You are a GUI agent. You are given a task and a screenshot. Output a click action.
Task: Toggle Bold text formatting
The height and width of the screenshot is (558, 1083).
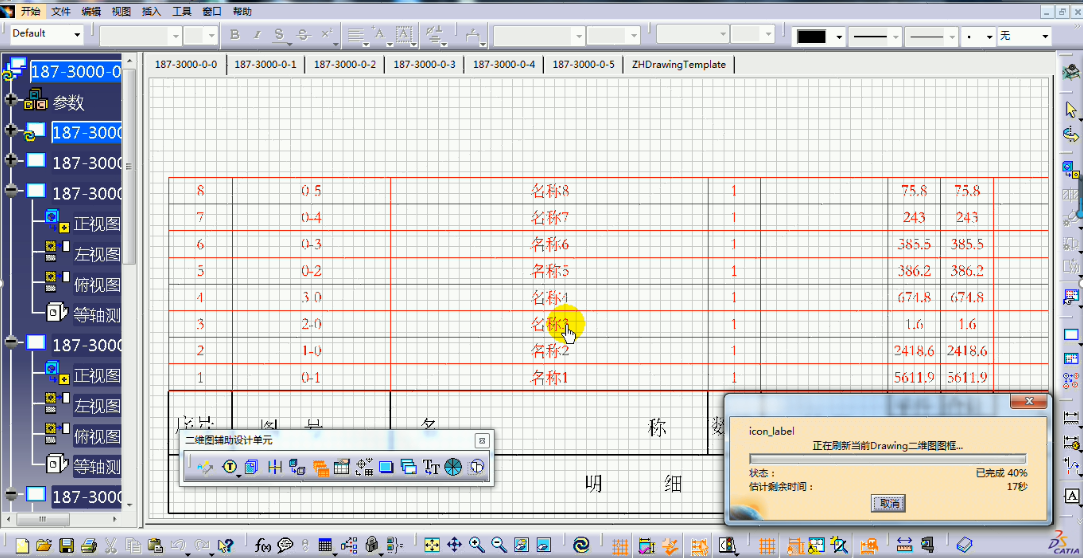click(x=235, y=35)
